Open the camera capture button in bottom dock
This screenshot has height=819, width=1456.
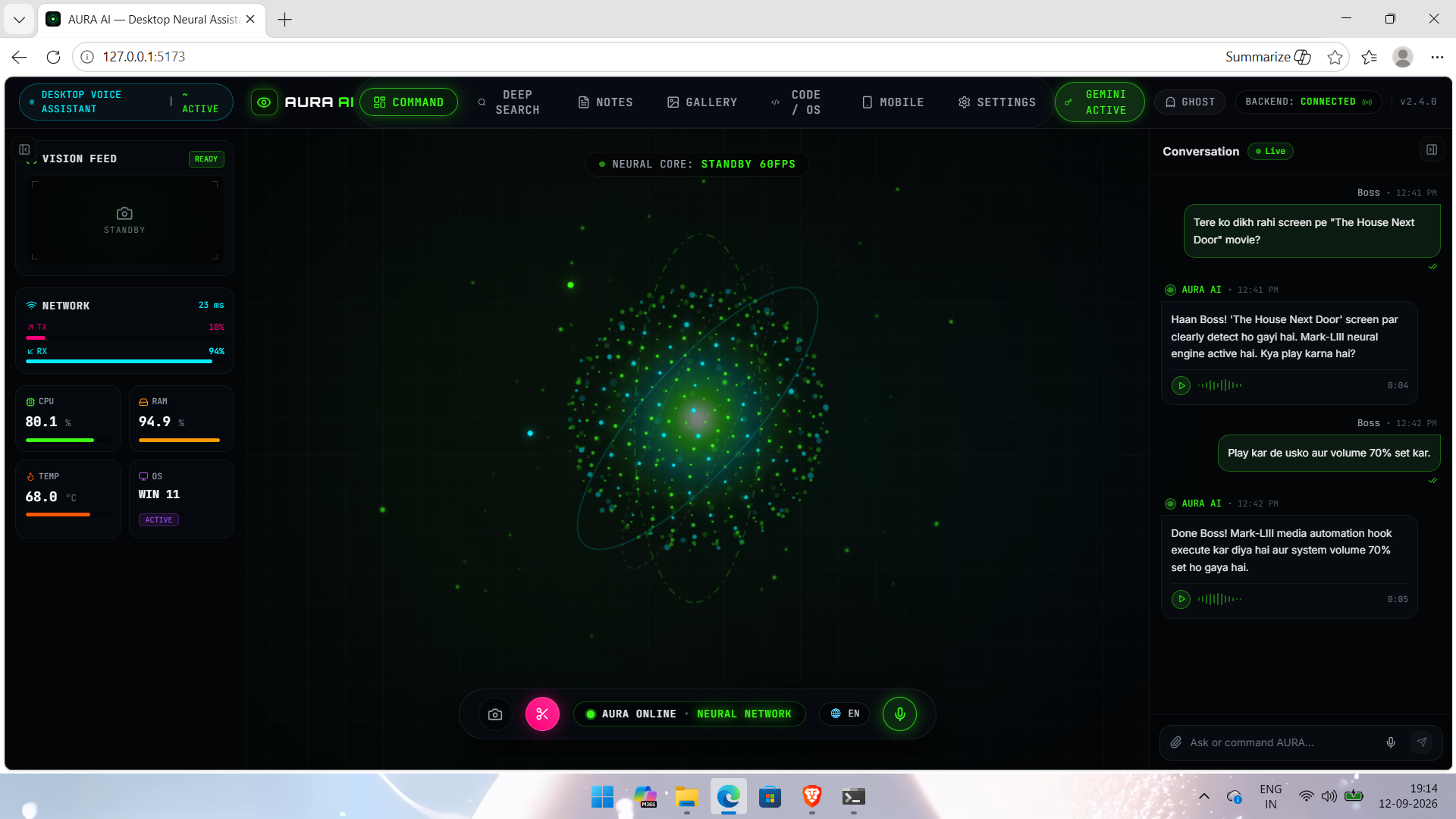coord(495,714)
